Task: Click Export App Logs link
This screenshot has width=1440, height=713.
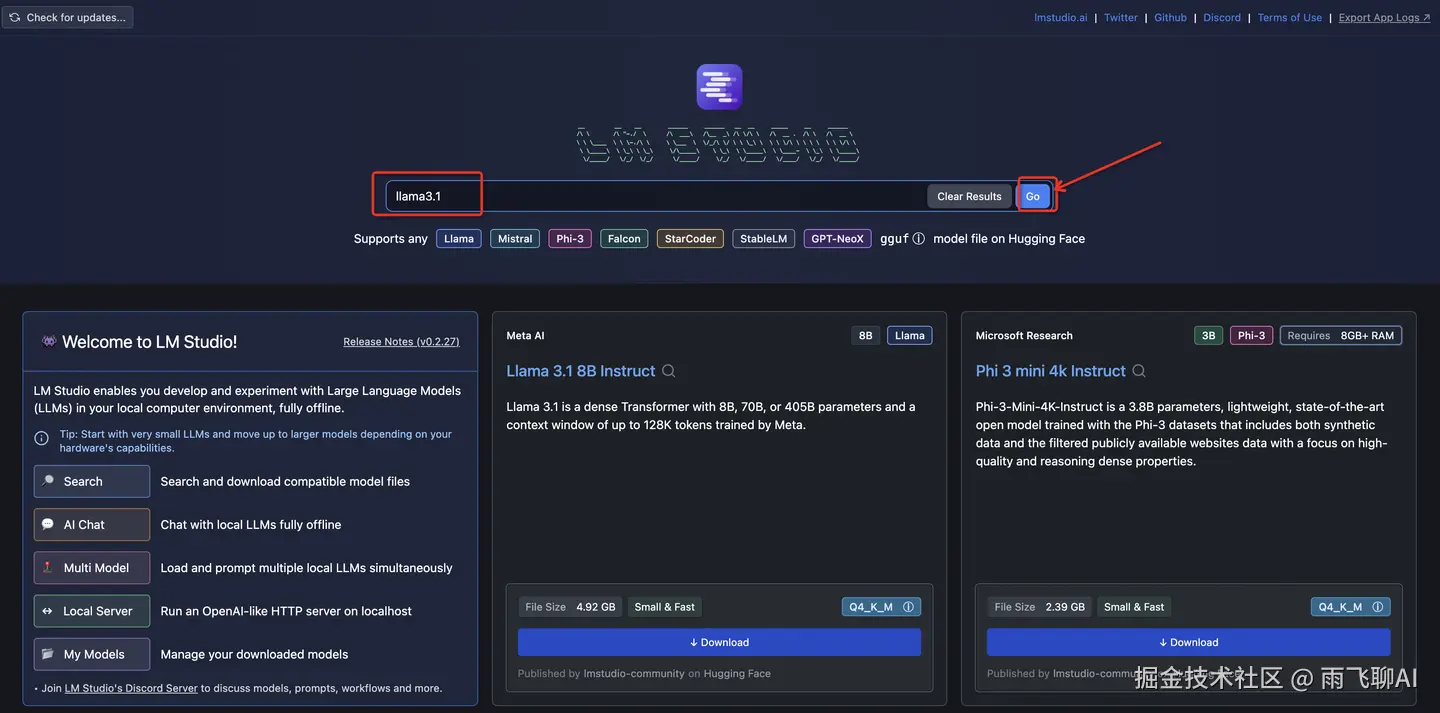Action: point(1385,18)
